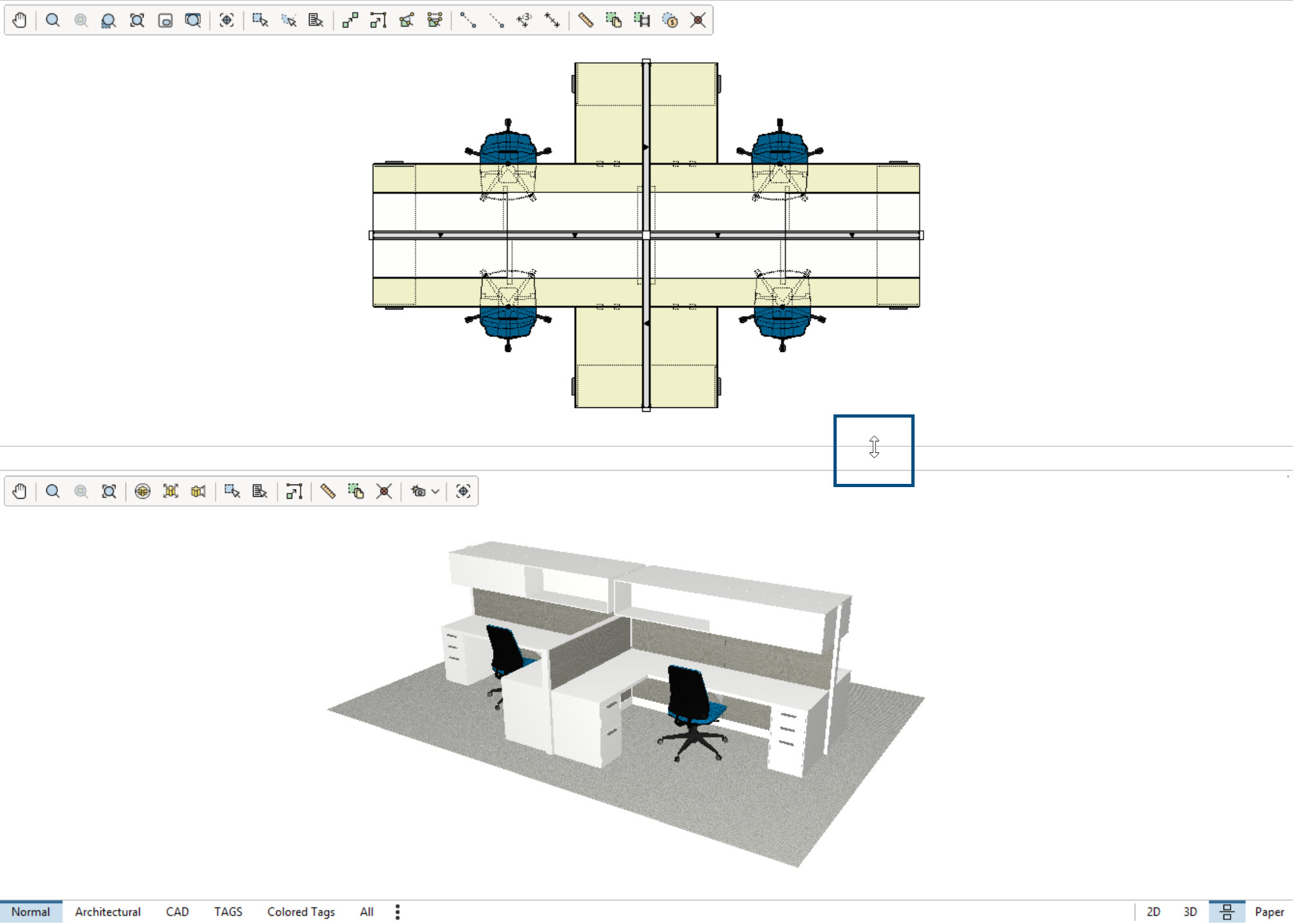1293x924 pixels.
Task: Open the camera tool dropdown arrow
Action: click(435, 491)
